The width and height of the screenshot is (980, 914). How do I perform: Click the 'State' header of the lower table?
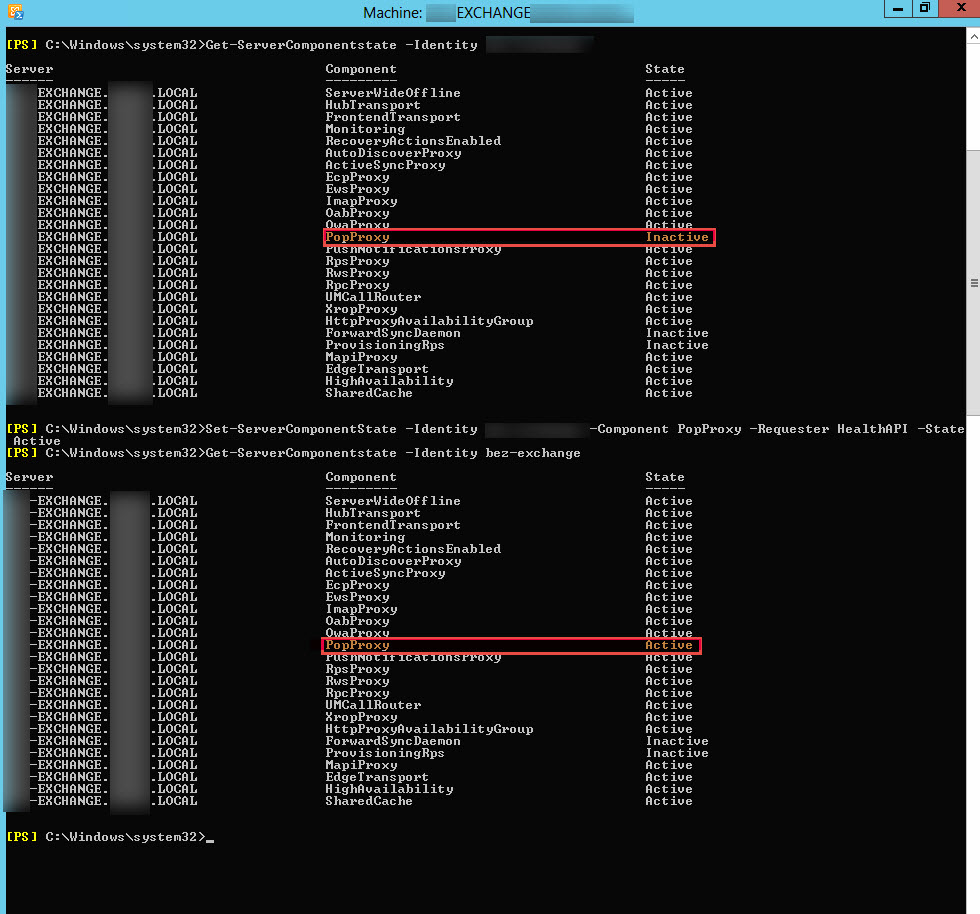tap(664, 477)
